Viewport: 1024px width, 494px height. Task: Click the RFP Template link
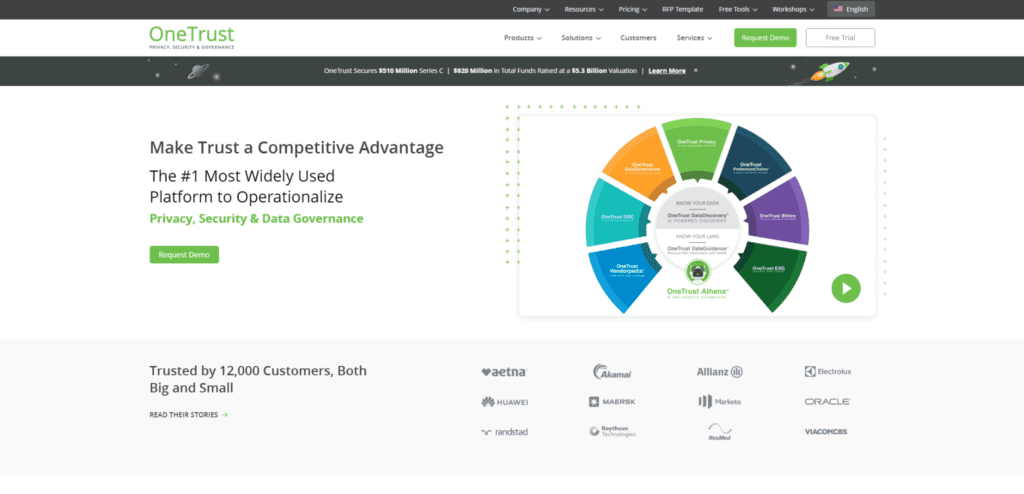682,9
